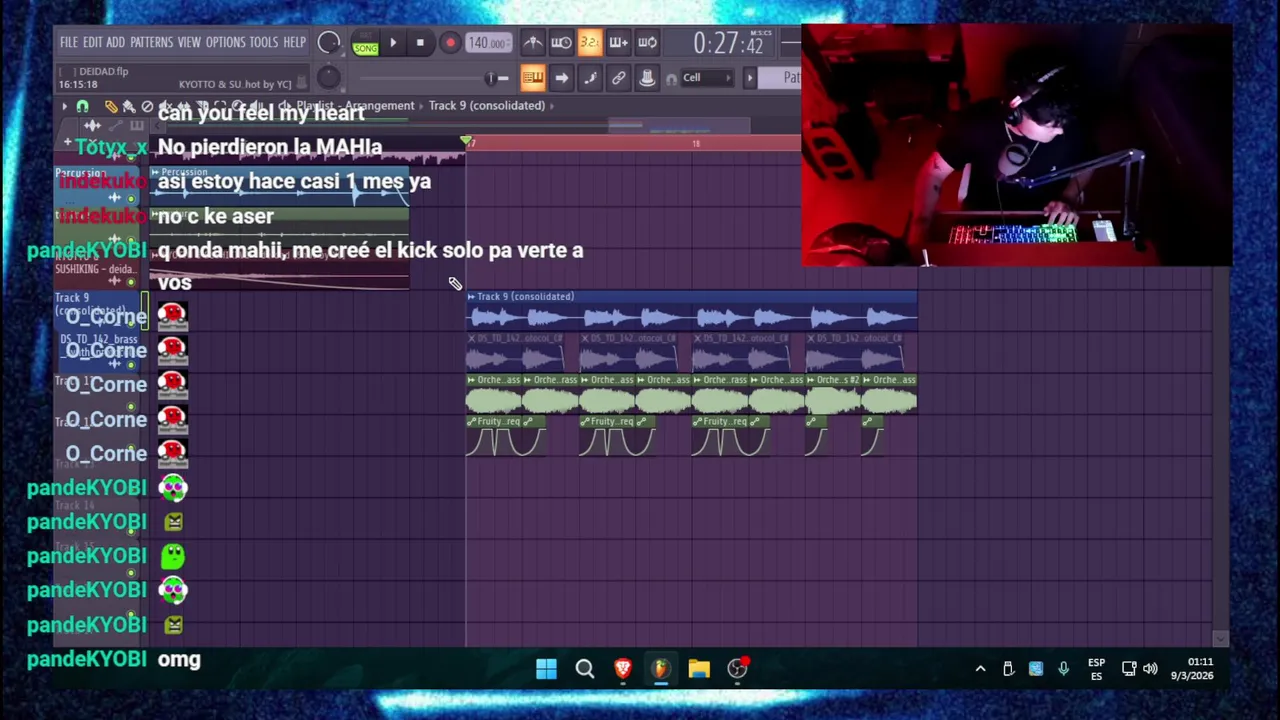Screen dimensions: 1280x720
Task: Click the brush-shaped icon beside the link icon
Action: 590,78
